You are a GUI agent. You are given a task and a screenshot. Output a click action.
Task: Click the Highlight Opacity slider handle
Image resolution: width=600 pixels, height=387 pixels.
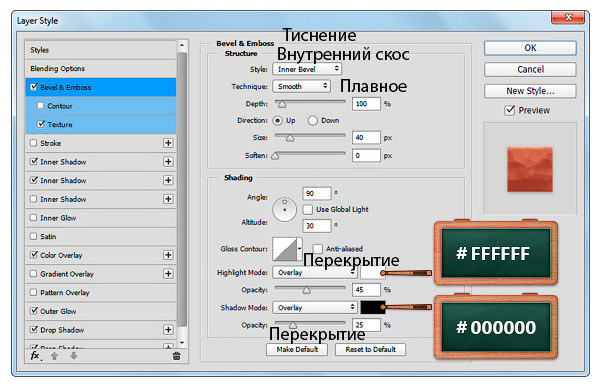pos(307,291)
